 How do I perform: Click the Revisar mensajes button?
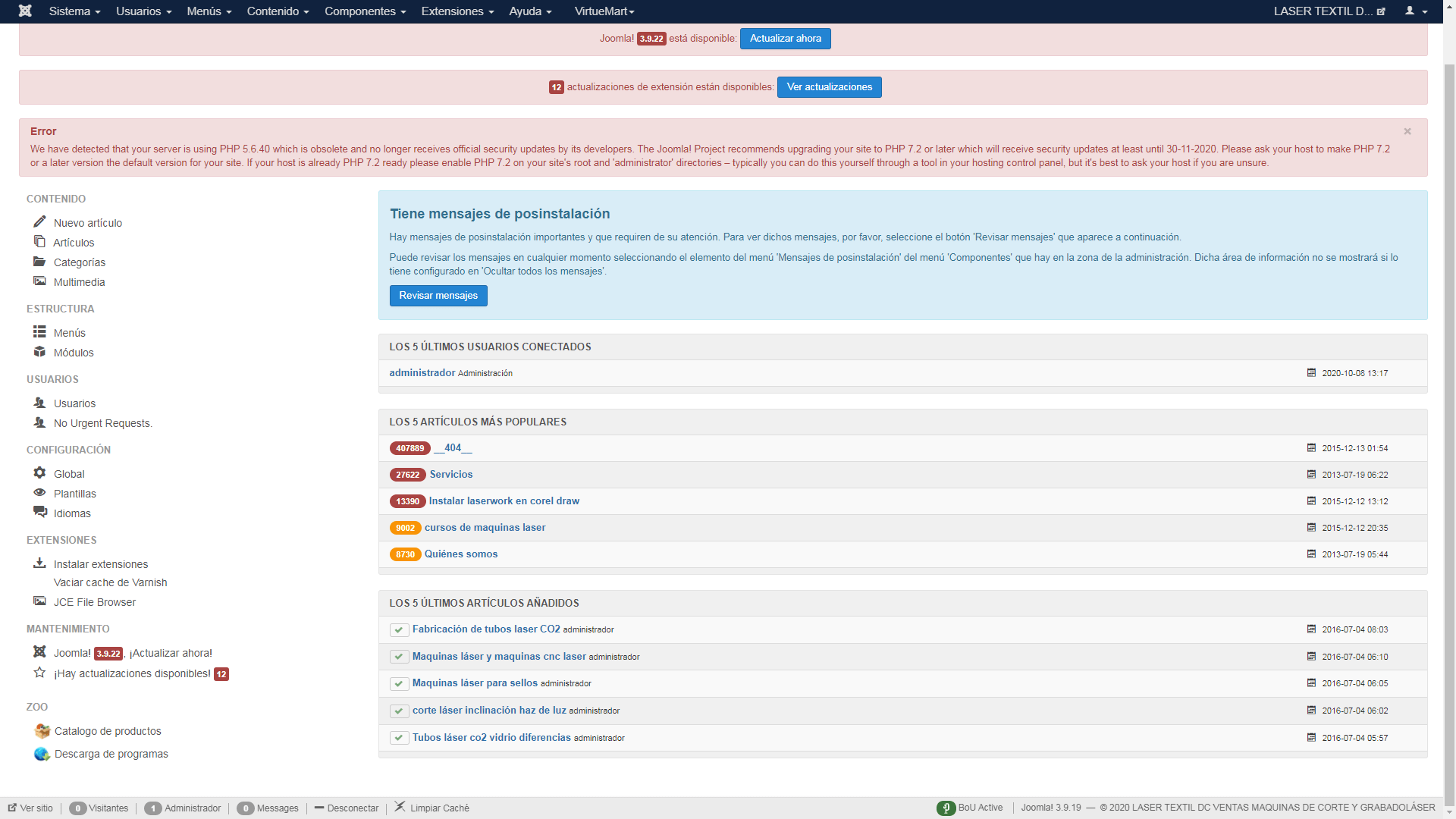coord(438,296)
